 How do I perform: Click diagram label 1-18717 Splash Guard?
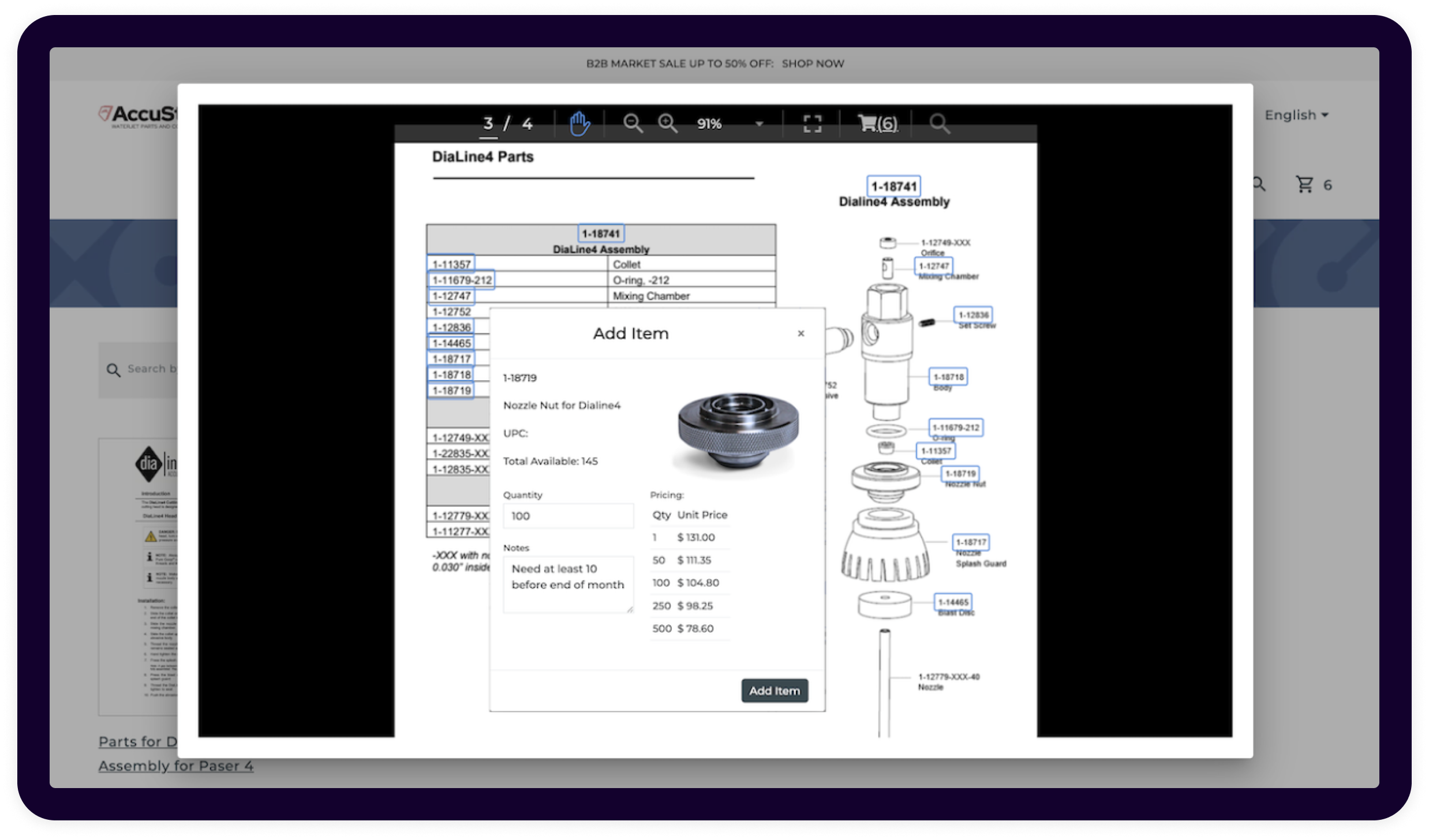coord(971,542)
